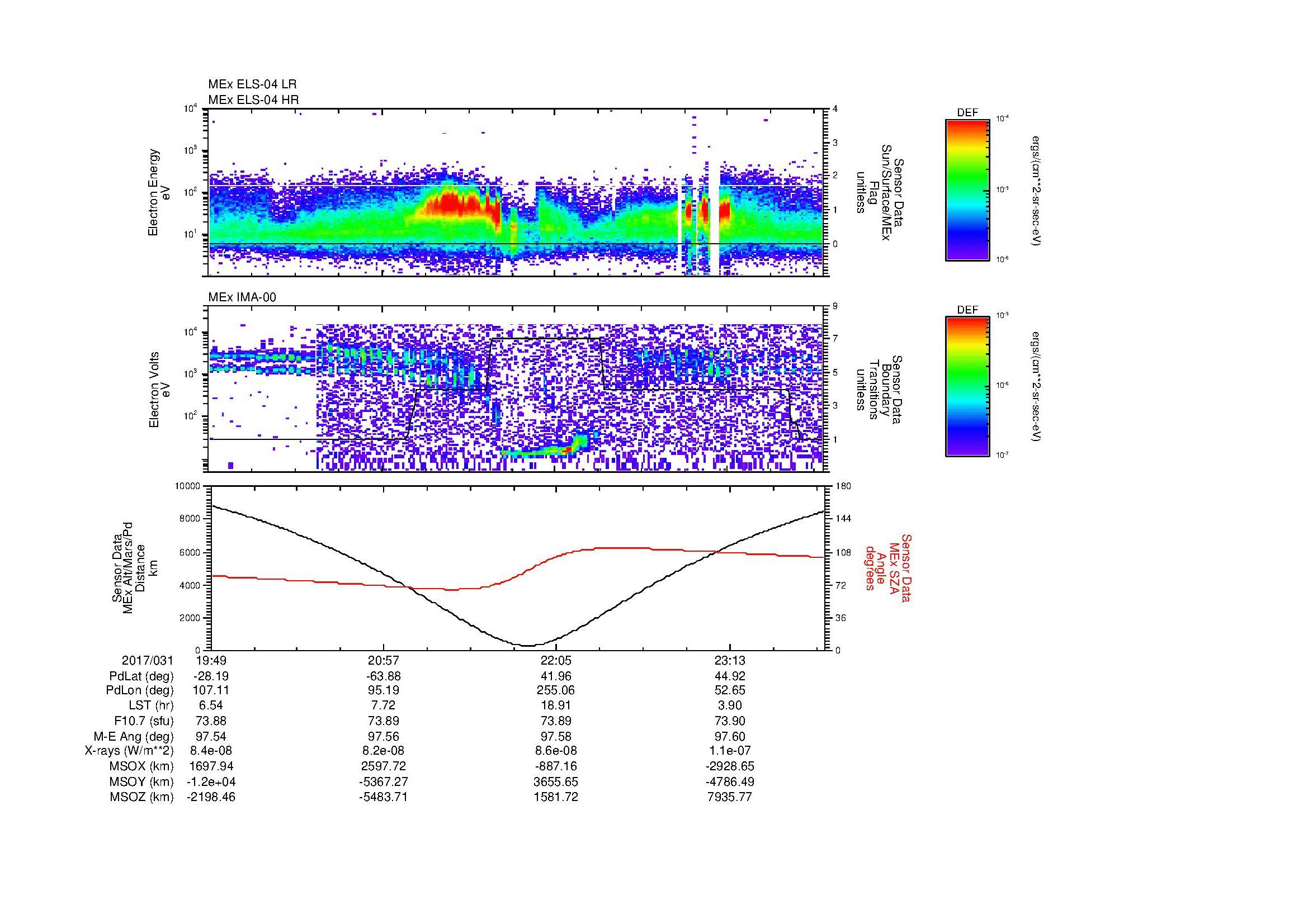Click the MSOX value '1697.94'
This screenshot has height=924, width=1308.
tap(211, 766)
